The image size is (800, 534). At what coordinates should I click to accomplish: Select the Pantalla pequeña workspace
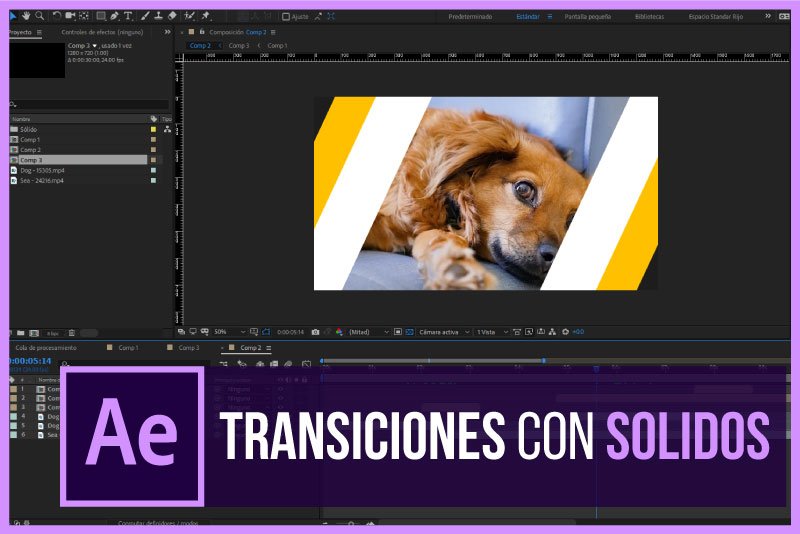point(587,17)
